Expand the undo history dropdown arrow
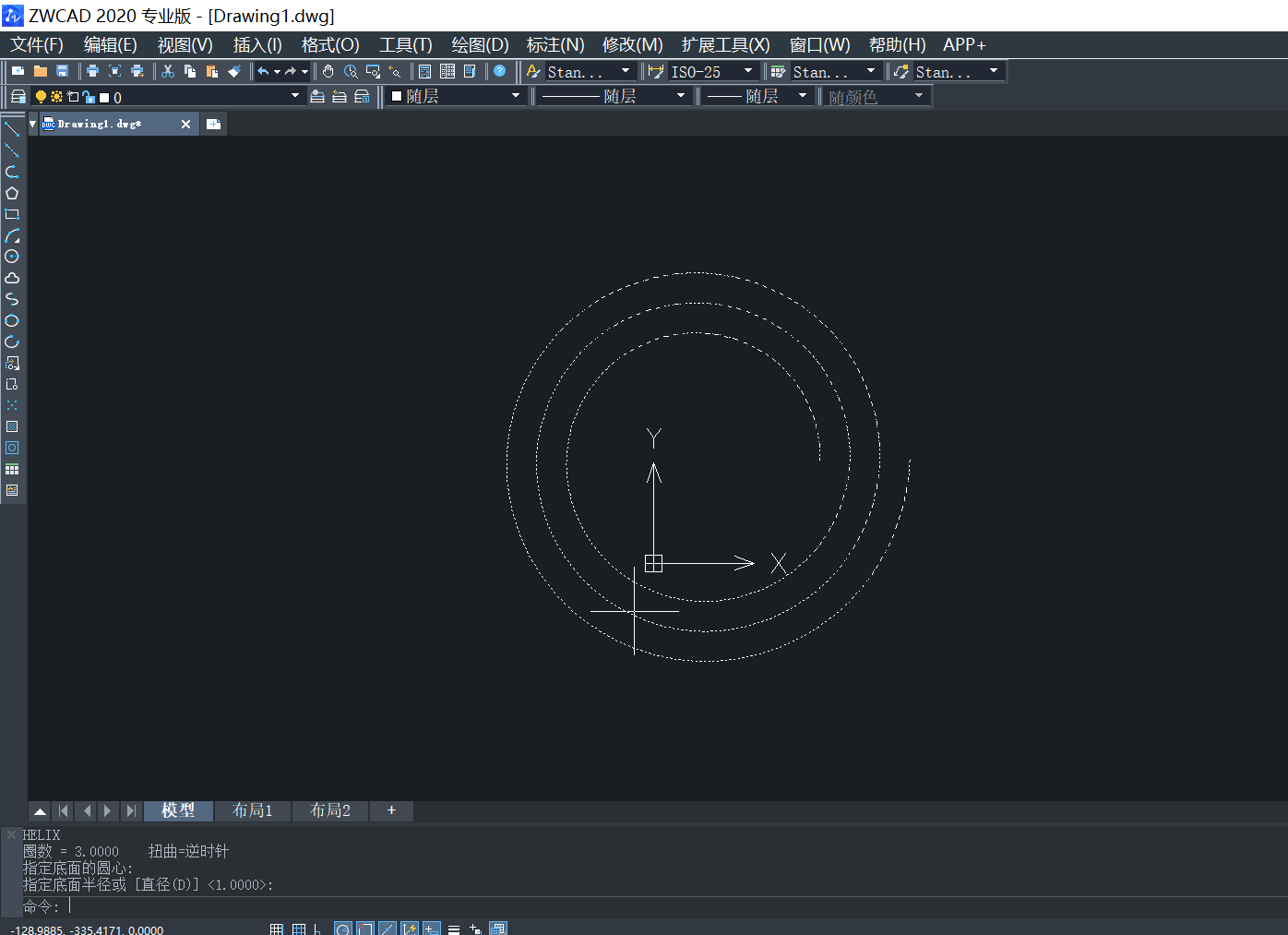 pyautogui.click(x=277, y=72)
